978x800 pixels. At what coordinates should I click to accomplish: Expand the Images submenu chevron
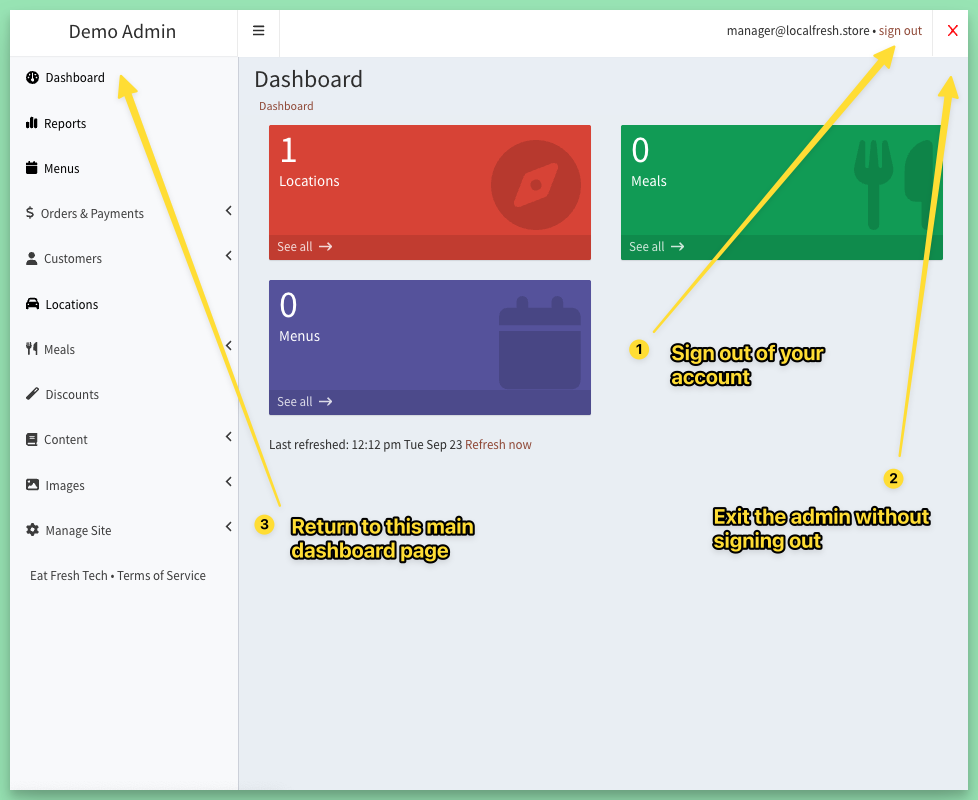point(229,481)
